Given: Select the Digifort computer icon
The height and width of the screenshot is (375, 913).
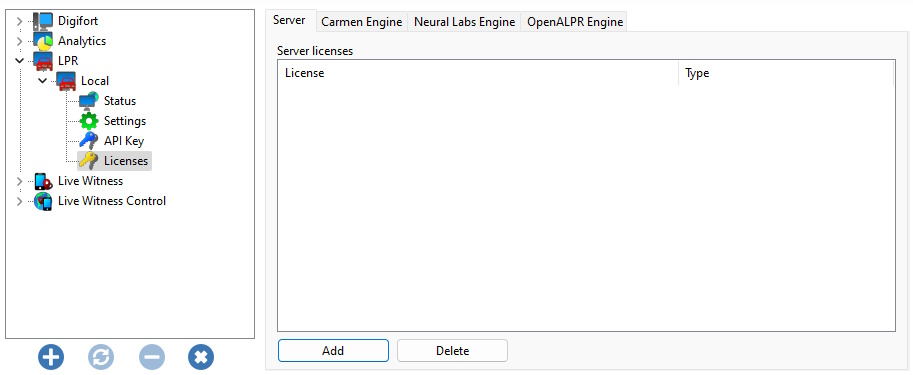Looking at the screenshot, I should [x=43, y=22].
